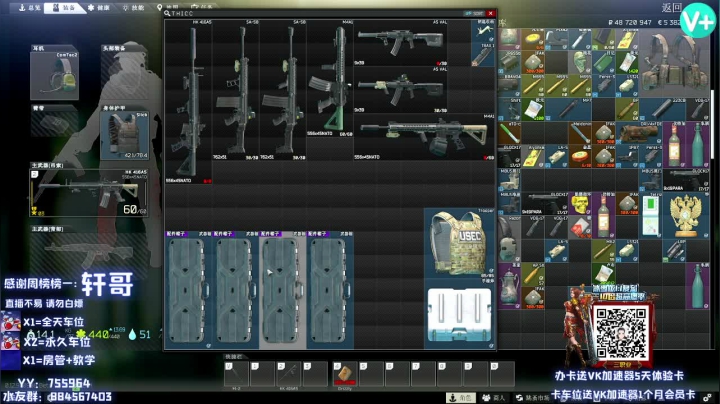Open the 角色 character bottom tab
Image resolution: width=720 pixels, height=404 pixels.
pyautogui.click(x=461, y=398)
